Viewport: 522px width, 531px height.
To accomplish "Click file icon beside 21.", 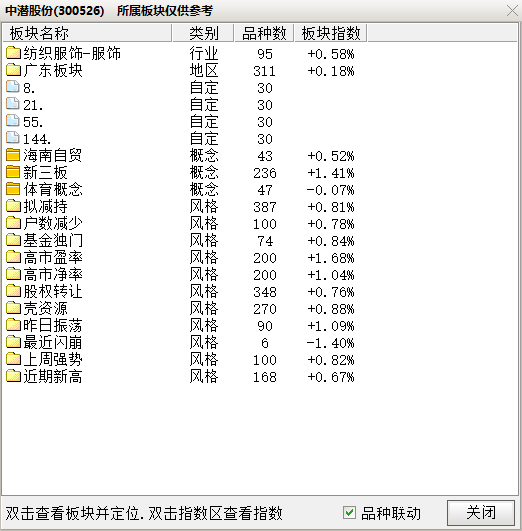I will point(13,103).
